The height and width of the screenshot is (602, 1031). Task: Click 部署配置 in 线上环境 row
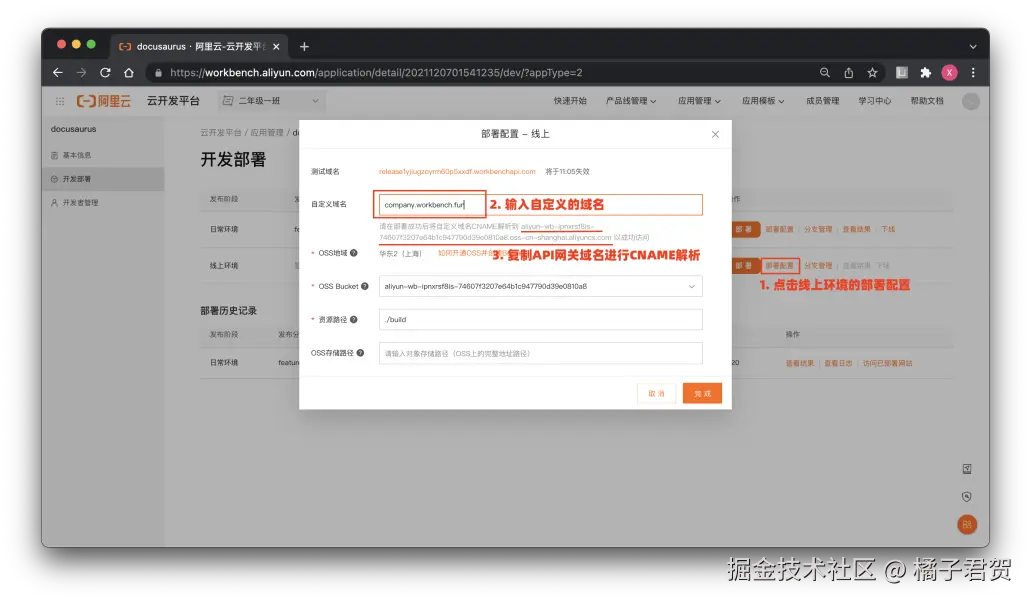coord(780,266)
